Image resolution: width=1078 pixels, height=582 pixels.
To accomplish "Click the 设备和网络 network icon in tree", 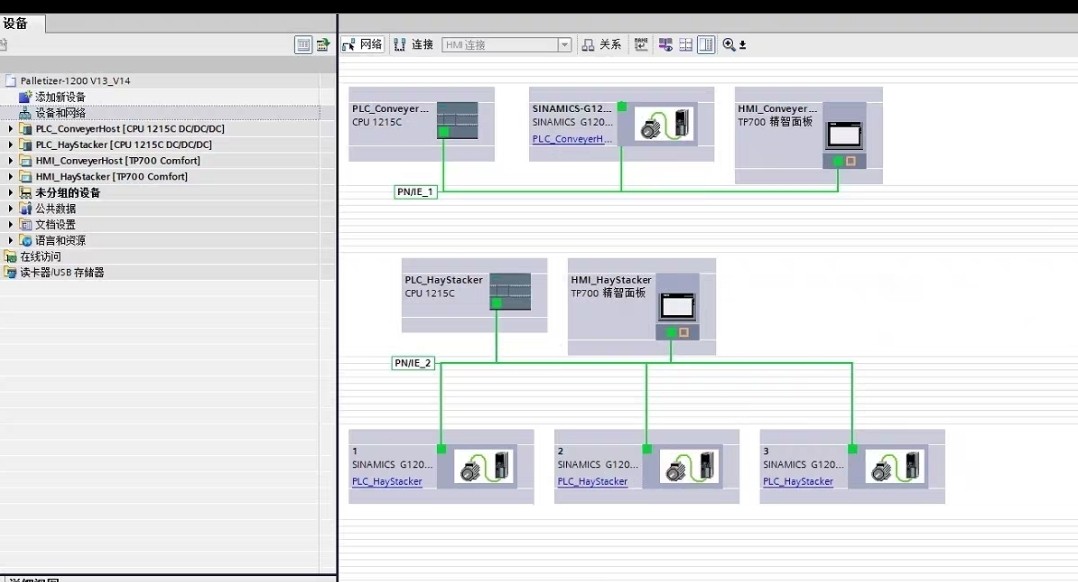I will point(25,113).
